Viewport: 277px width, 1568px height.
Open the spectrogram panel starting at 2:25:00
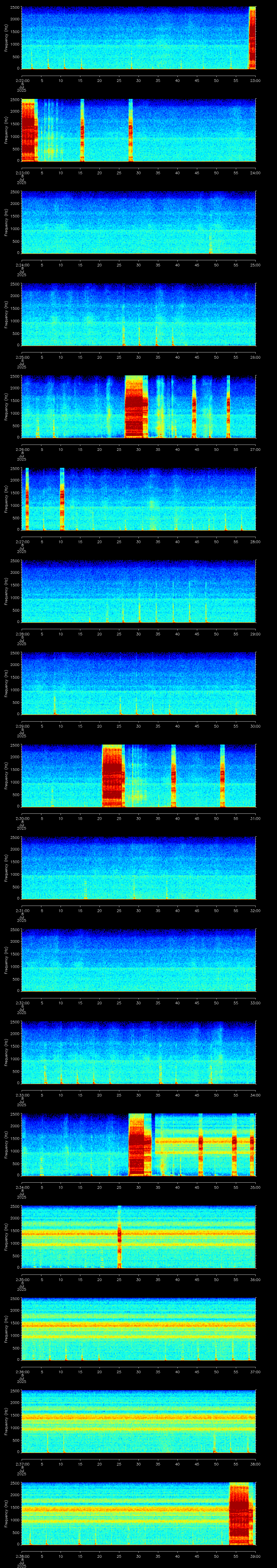click(x=138, y=315)
